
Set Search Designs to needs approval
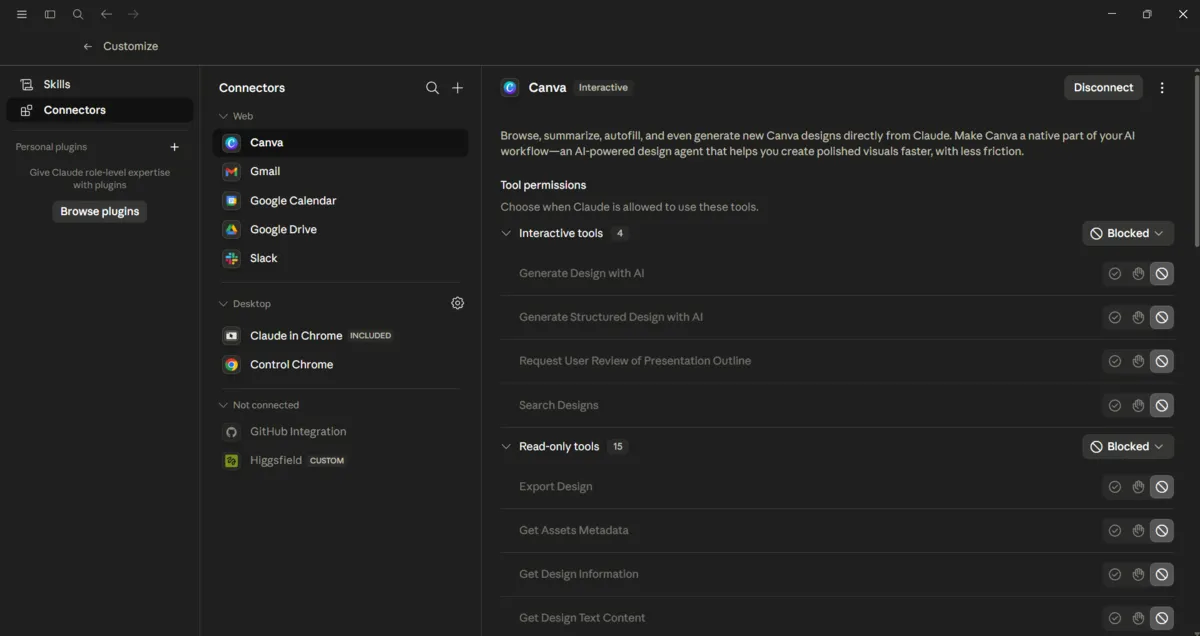1138,405
